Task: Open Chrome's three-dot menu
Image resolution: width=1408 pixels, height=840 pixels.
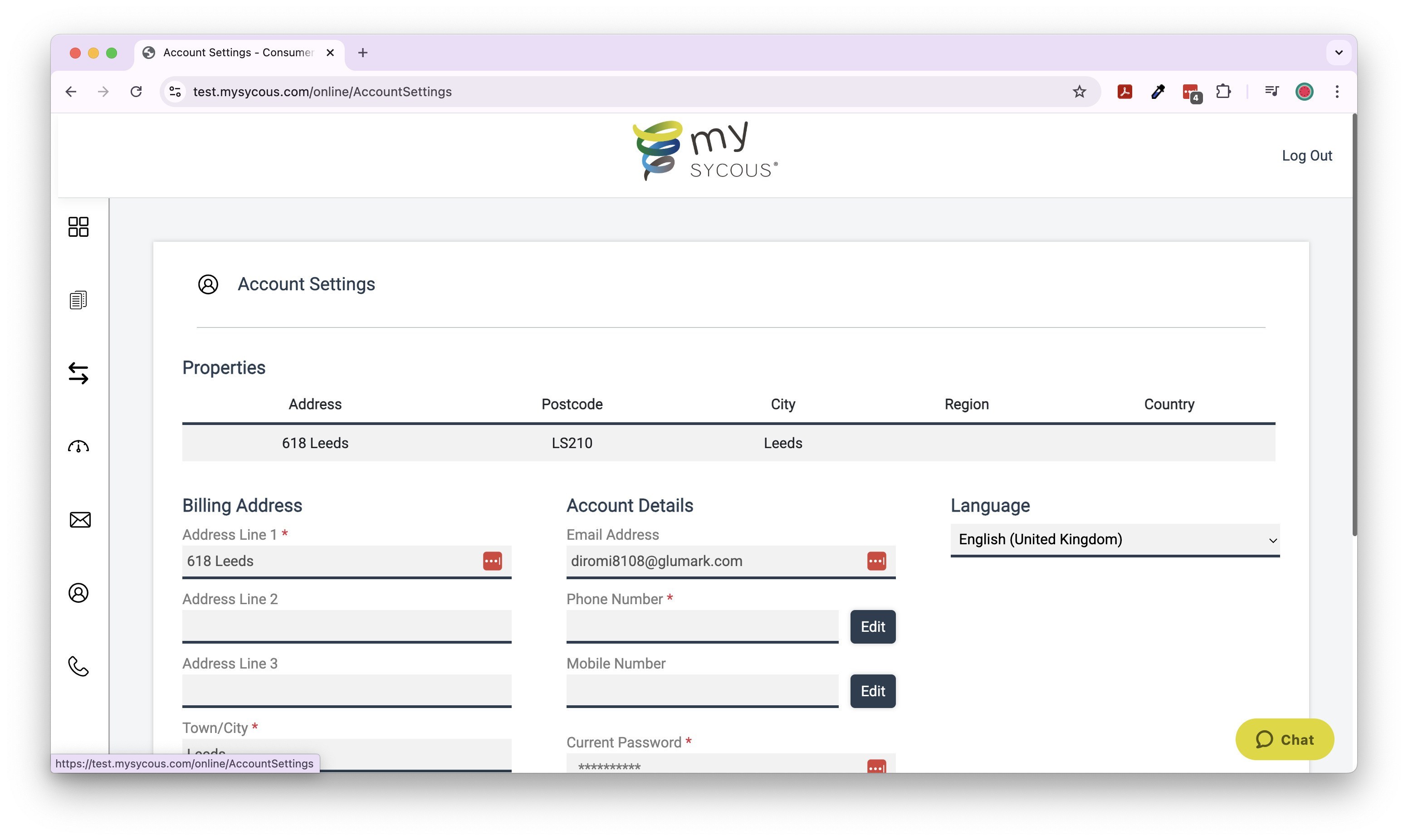Action: 1337,92
